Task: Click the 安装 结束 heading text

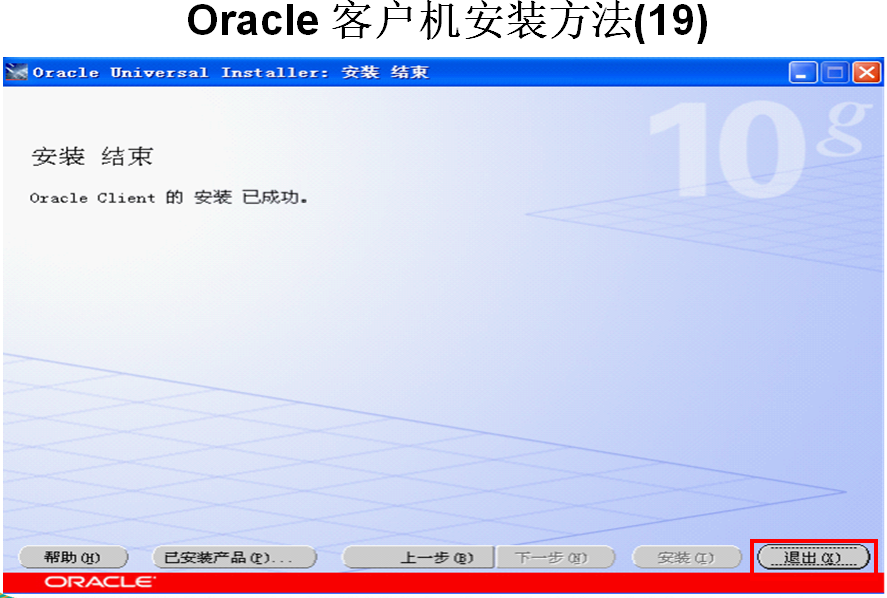Action: click(x=92, y=156)
